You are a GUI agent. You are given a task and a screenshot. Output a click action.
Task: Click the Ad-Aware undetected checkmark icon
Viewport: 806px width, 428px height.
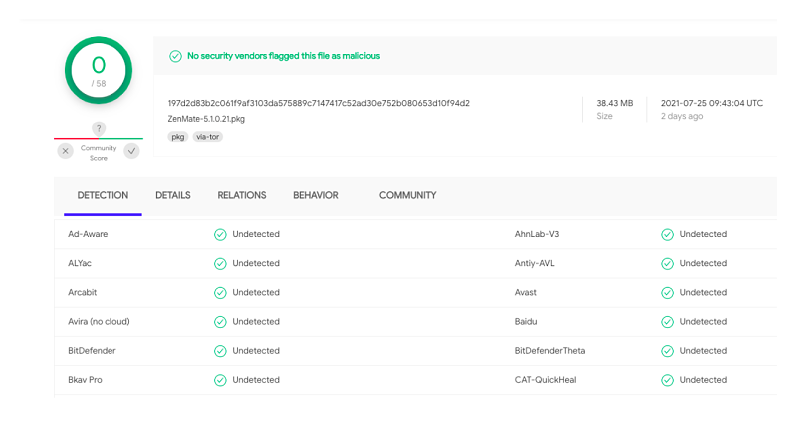(220, 234)
